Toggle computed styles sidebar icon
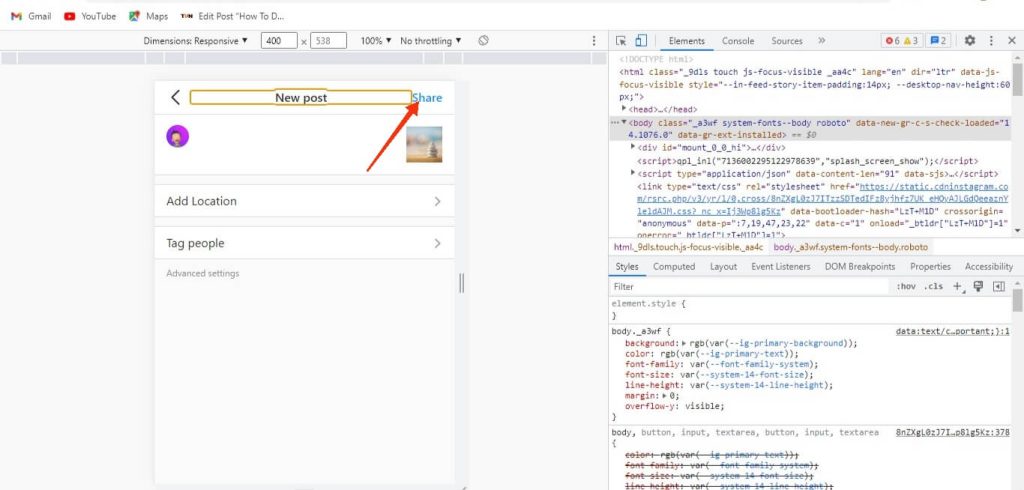Viewport: 1024px width, 490px height. [999, 286]
